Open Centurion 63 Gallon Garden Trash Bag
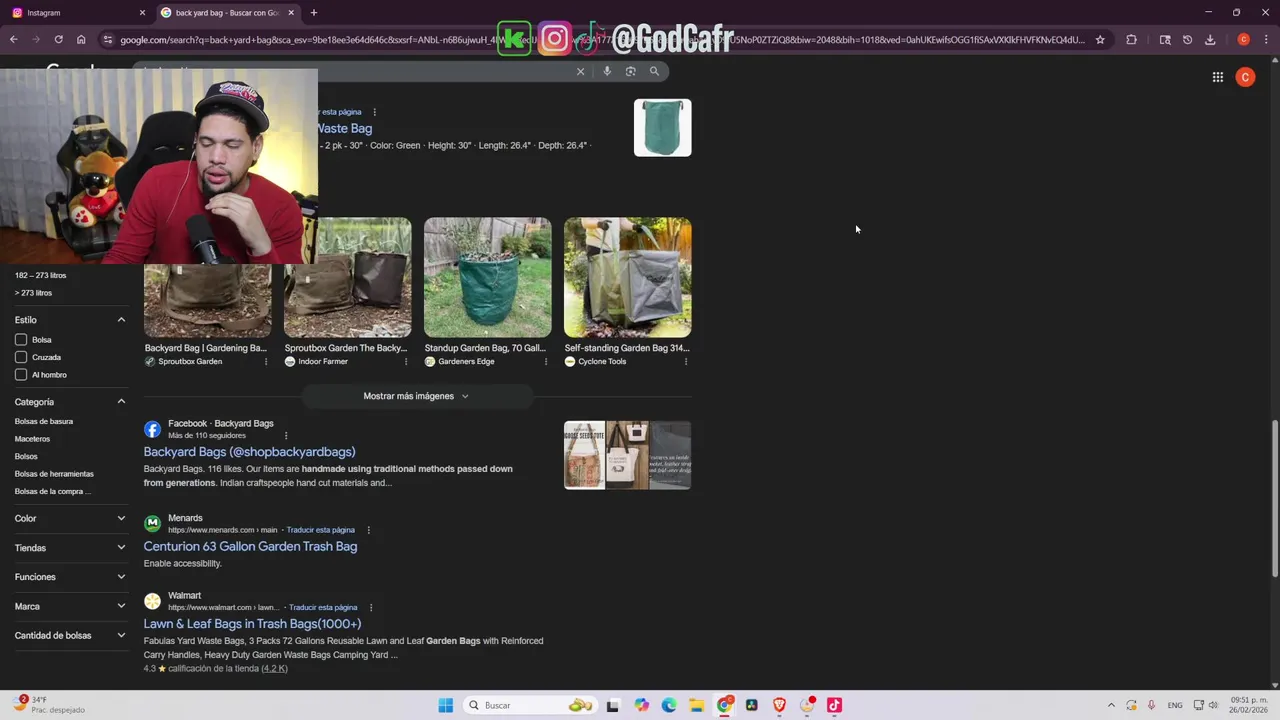The image size is (1280, 720). (x=250, y=546)
